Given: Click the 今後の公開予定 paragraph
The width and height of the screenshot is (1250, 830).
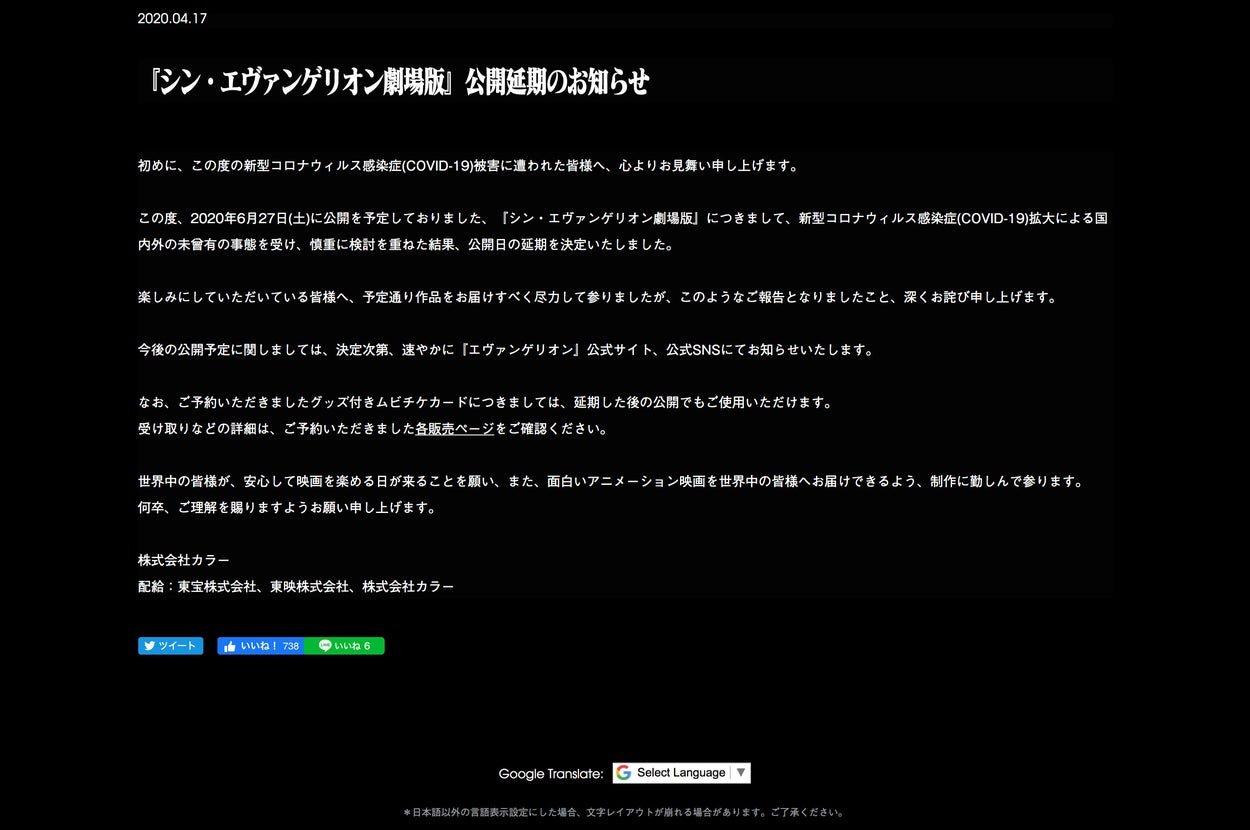Looking at the screenshot, I should coord(505,350).
